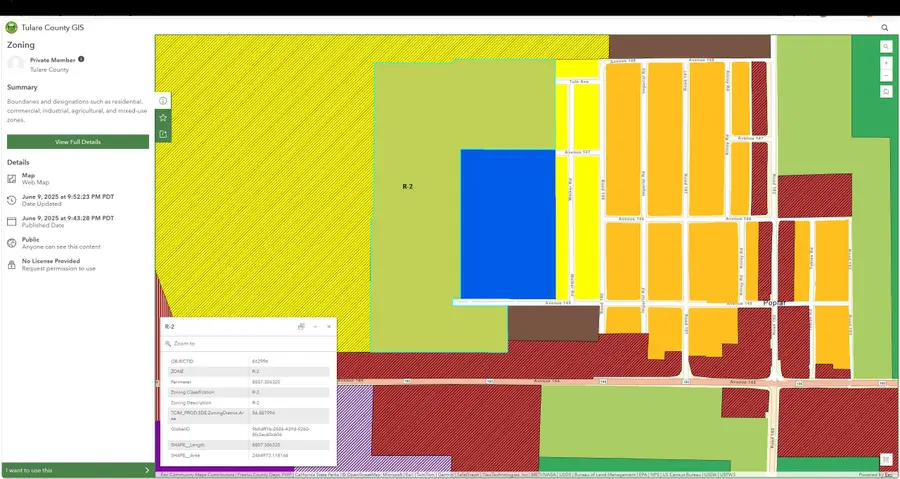
Task: Close the R-2 popup
Action: tap(329, 326)
